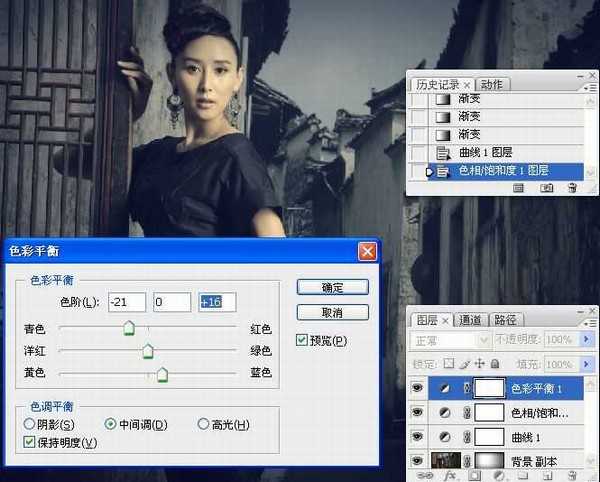Uncheck the 预览 checkbox
Screen dimensions: 600x482
(302, 340)
